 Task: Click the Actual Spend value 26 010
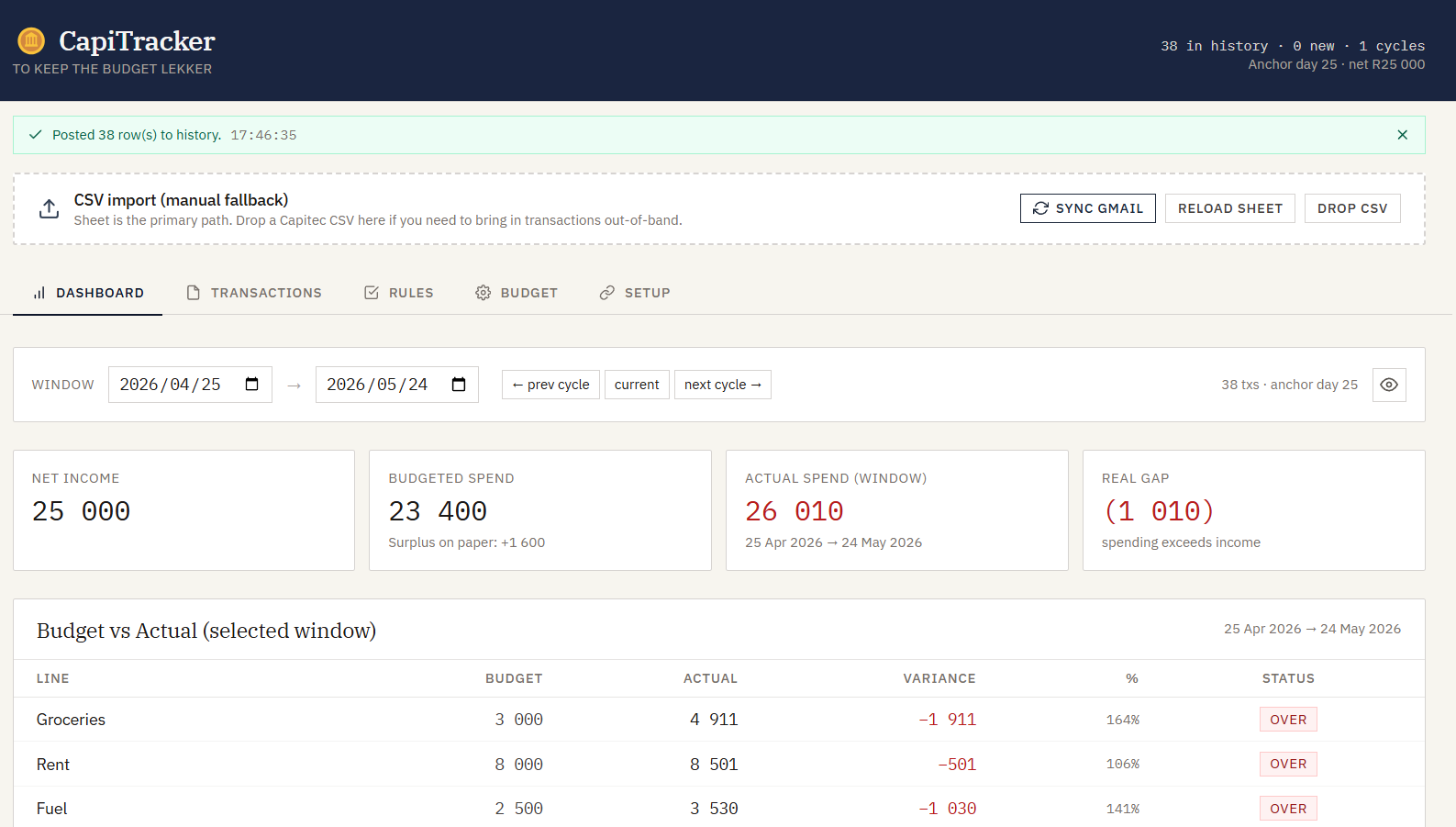795,511
